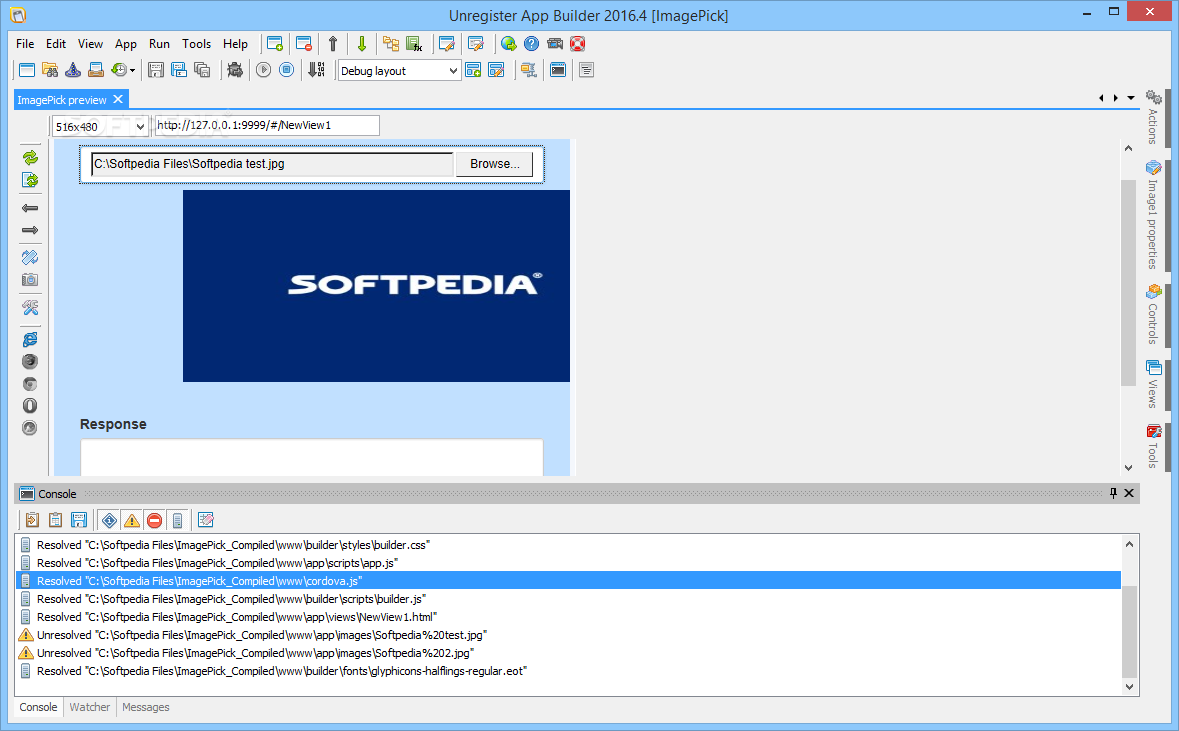Viewport: 1179px width, 731px height.
Task: Toggle error messages filter in Console
Action: point(155,520)
